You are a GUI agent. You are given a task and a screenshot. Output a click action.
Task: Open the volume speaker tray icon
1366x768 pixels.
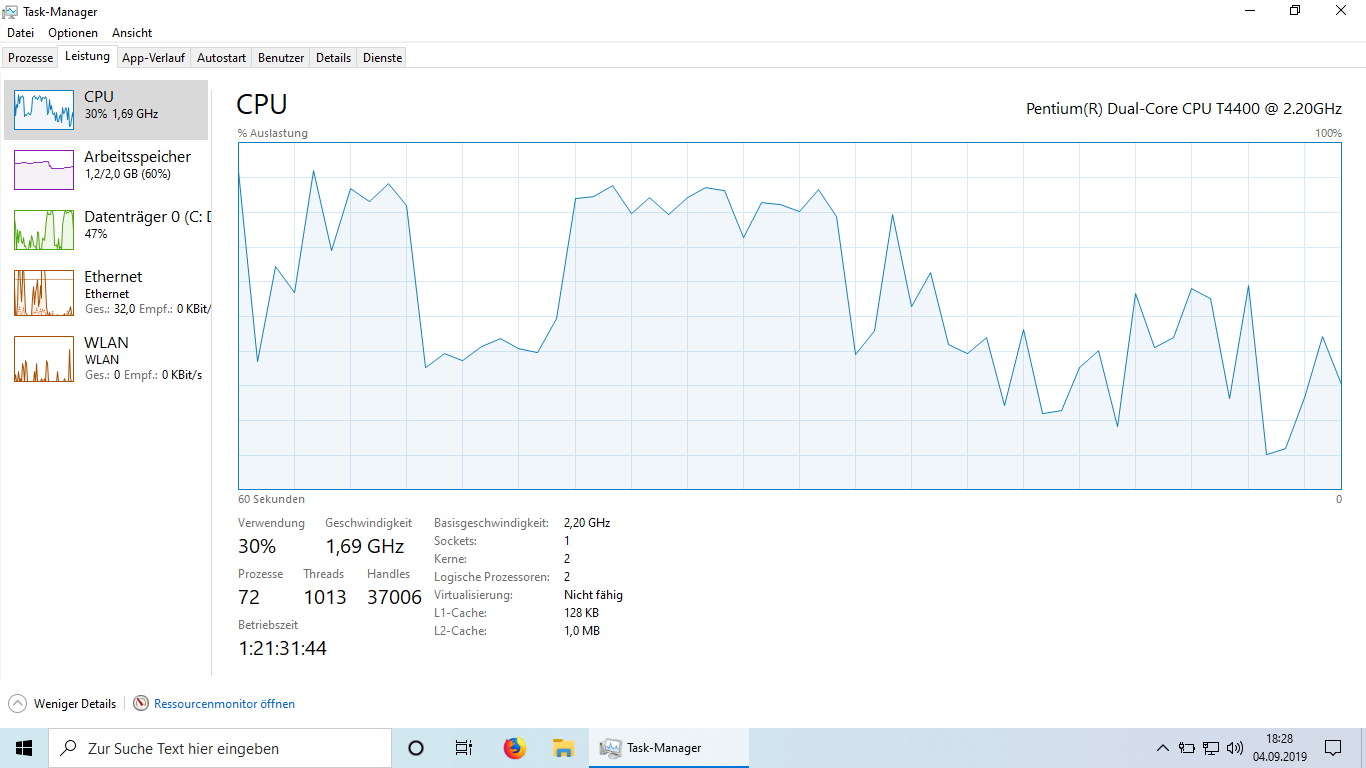[x=1235, y=748]
